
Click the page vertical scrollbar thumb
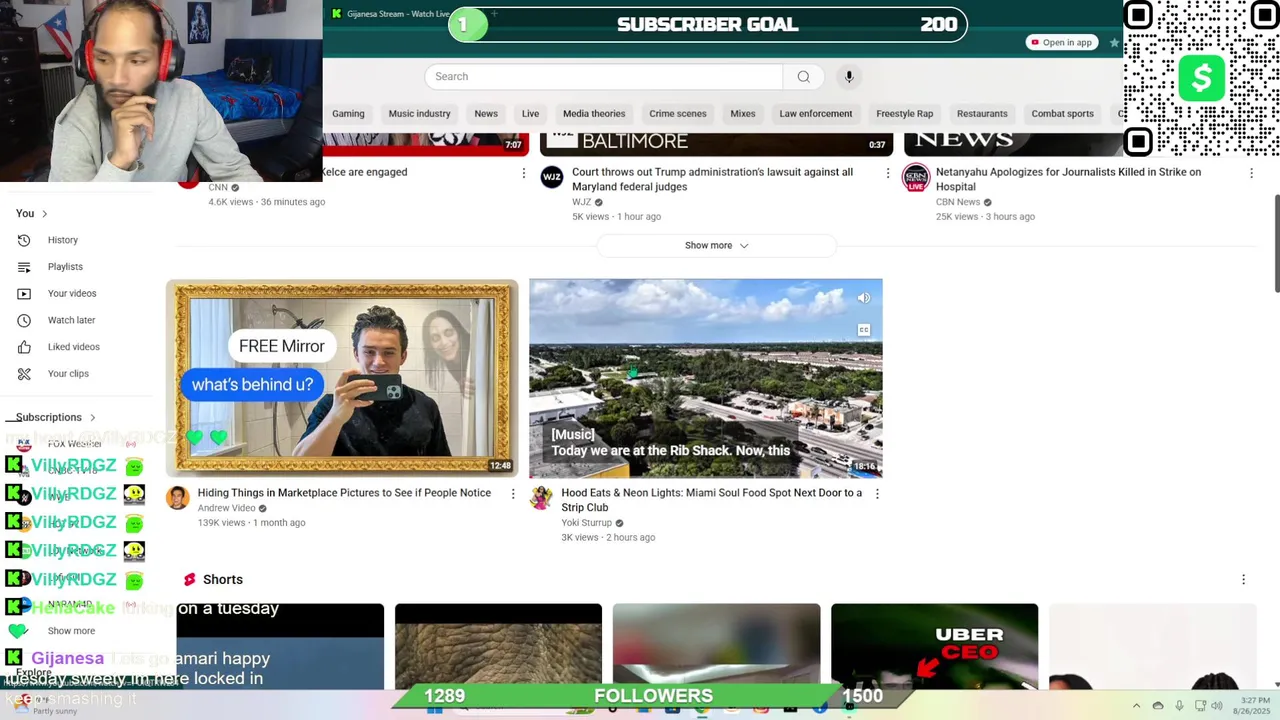(x=1276, y=245)
